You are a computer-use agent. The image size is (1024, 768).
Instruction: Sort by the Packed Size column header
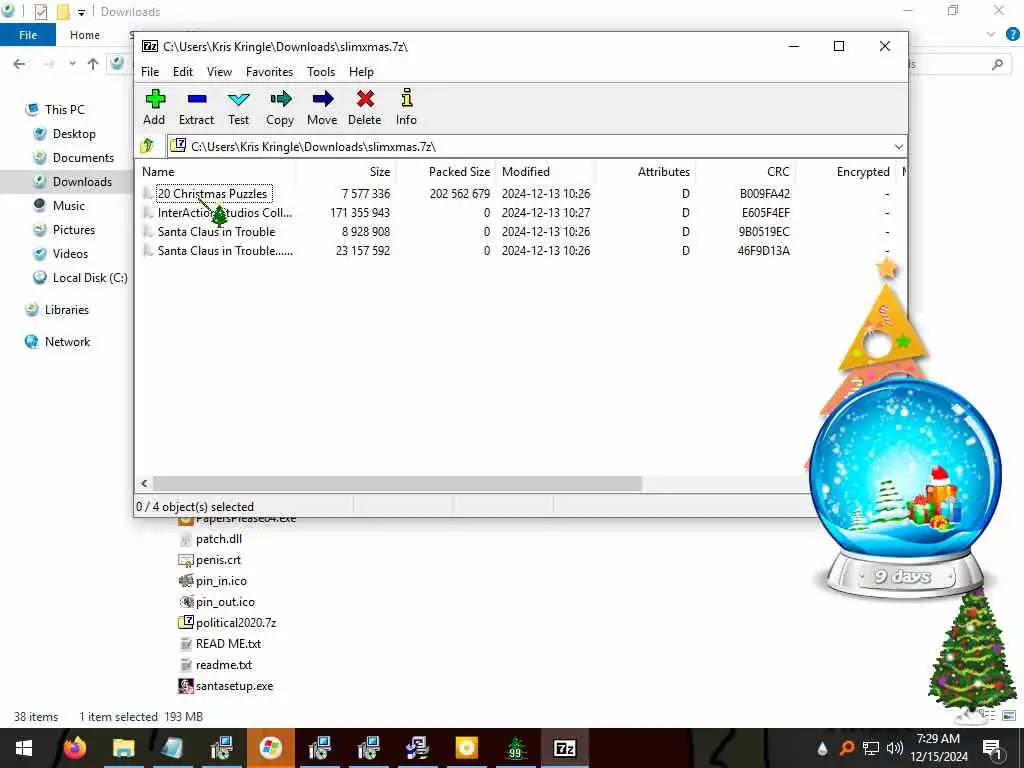click(445, 172)
